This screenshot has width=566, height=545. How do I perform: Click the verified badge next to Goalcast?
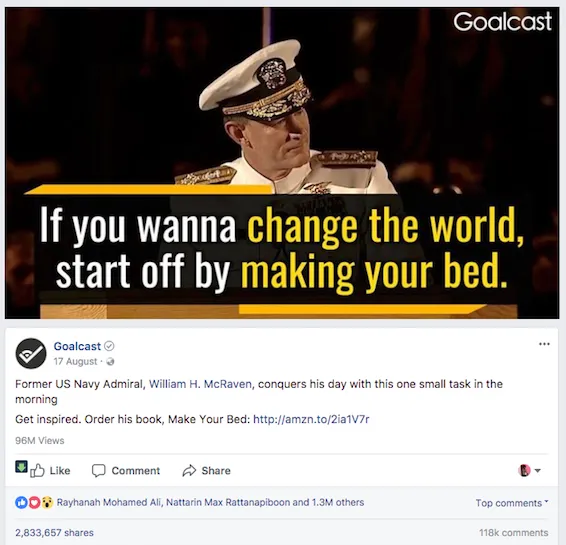click(109, 346)
